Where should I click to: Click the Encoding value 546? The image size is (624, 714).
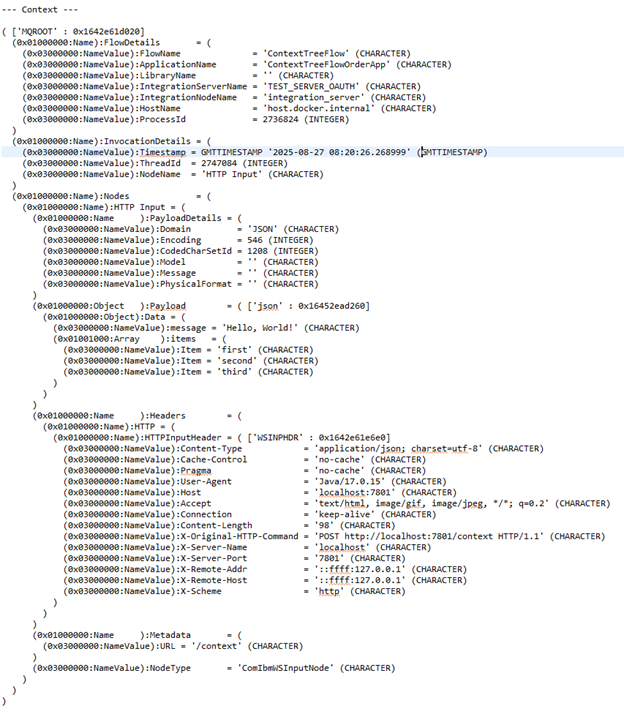tap(255, 240)
